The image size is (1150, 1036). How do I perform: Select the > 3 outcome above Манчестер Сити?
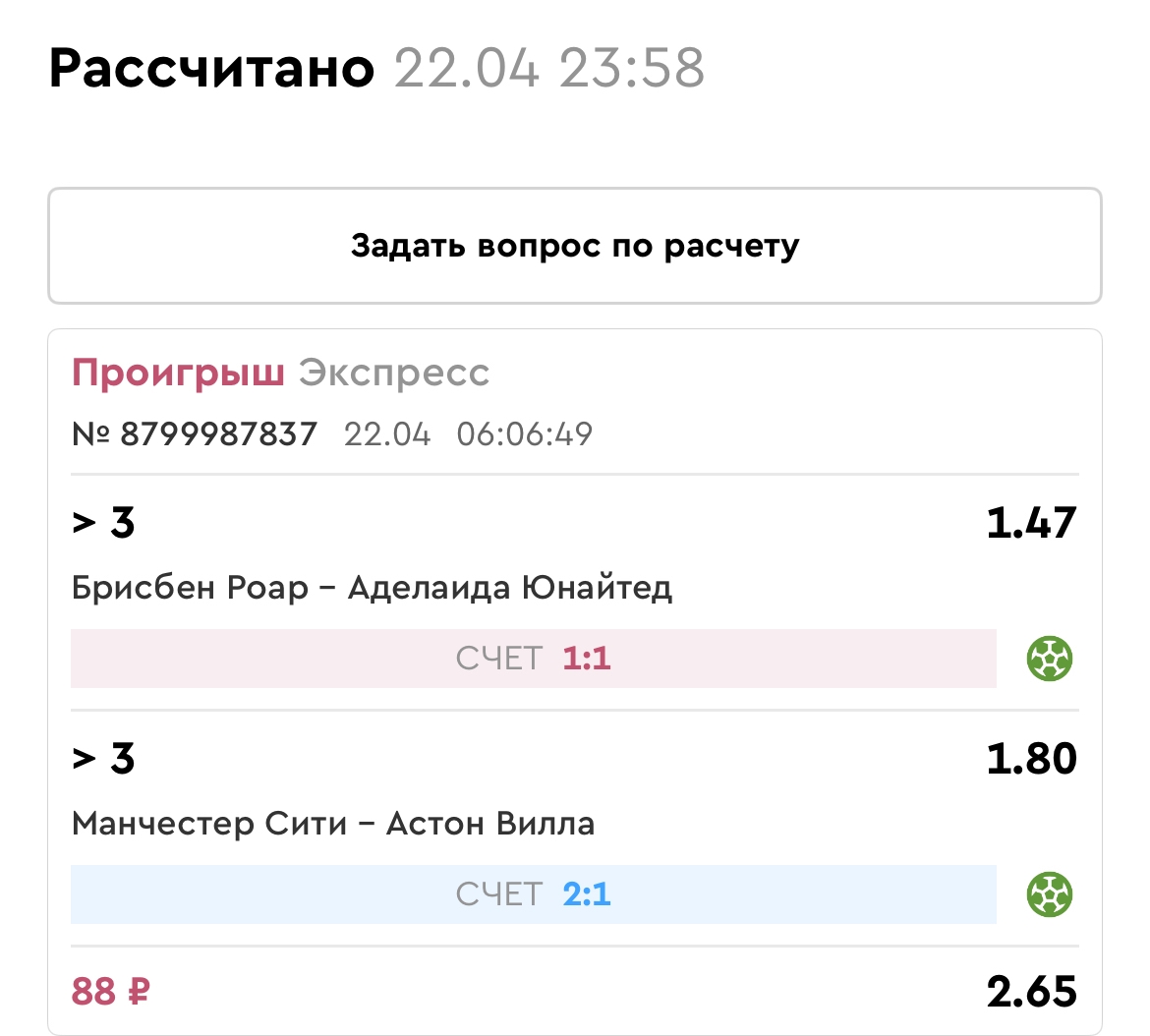(103, 759)
